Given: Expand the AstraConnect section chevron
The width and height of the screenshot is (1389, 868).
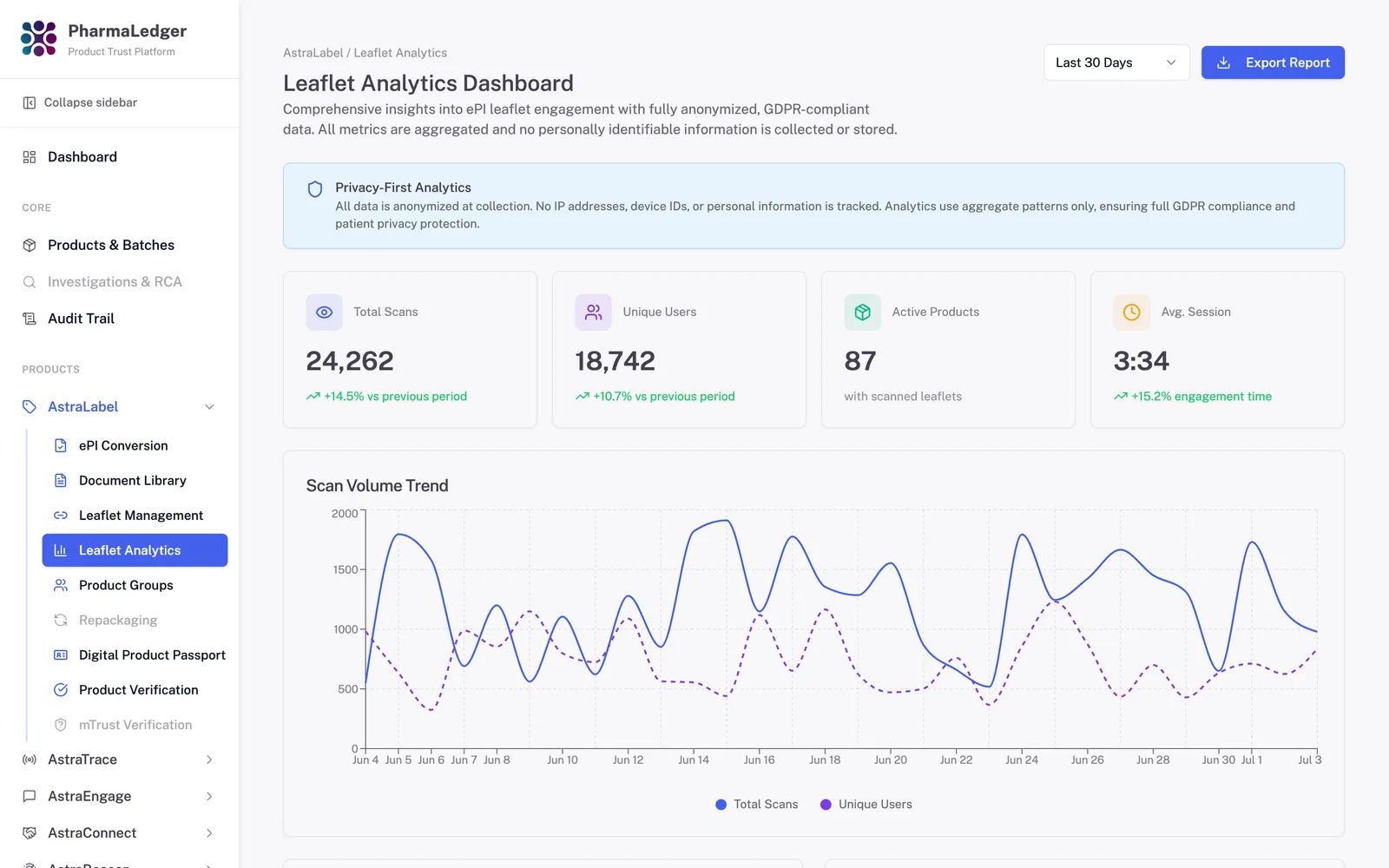Looking at the screenshot, I should [x=209, y=833].
